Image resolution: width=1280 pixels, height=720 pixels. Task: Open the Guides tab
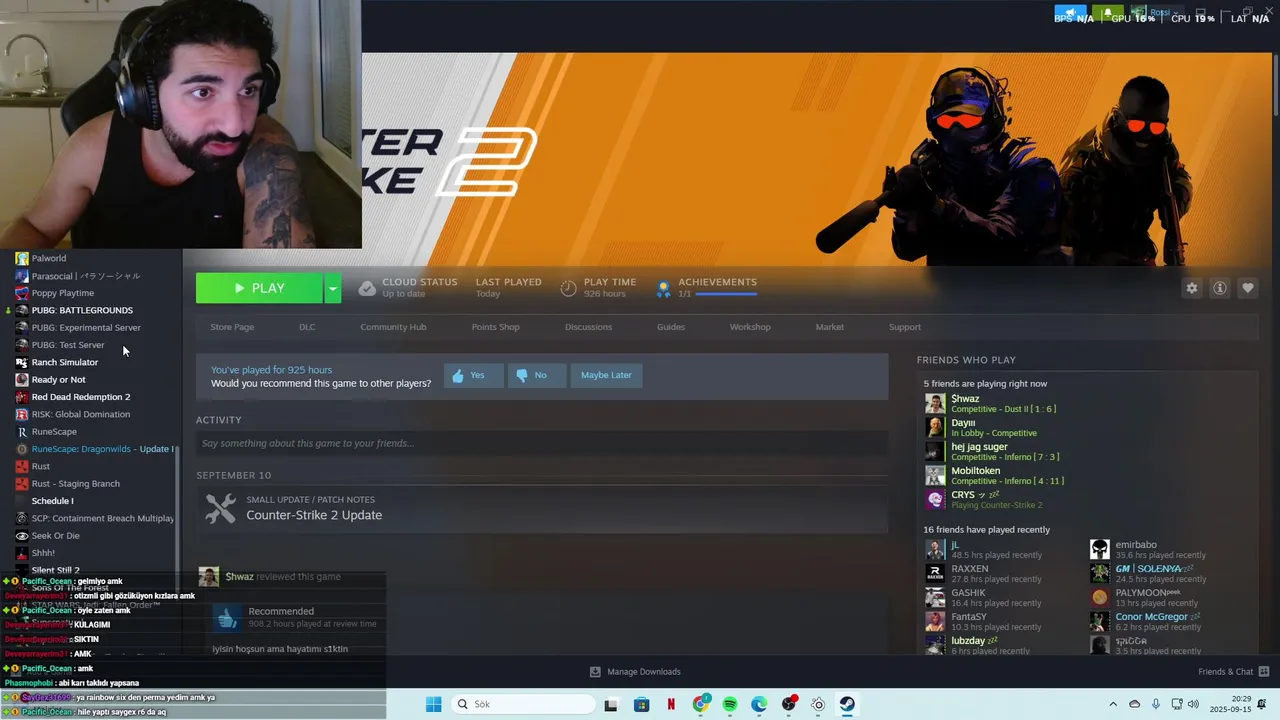point(671,327)
